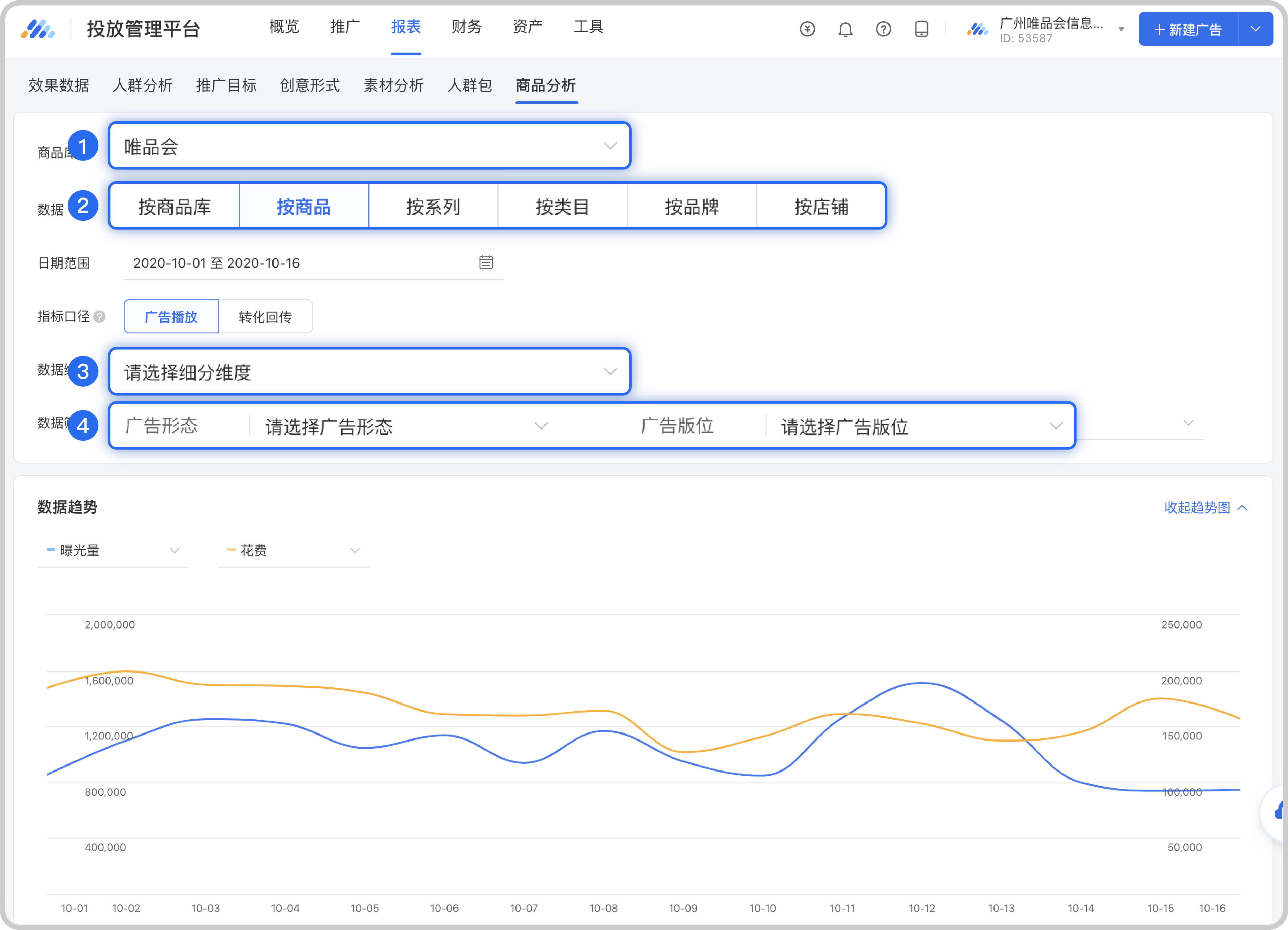This screenshot has height=930, width=1288.
Task: Click the 新建广告 button
Action: coord(1188,29)
